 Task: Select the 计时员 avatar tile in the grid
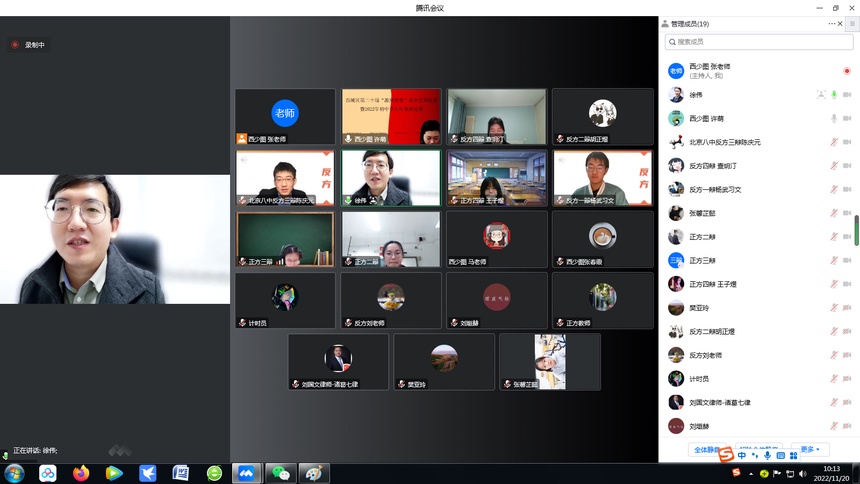[x=285, y=301]
